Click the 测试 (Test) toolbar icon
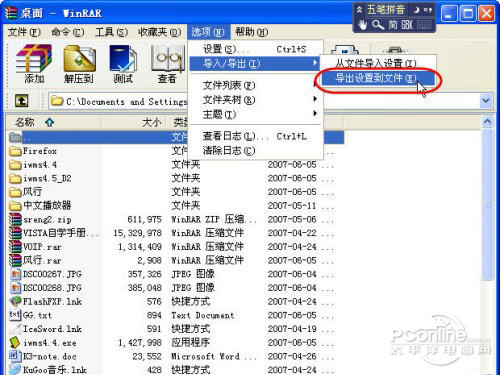The image size is (500, 375). (x=123, y=64)
